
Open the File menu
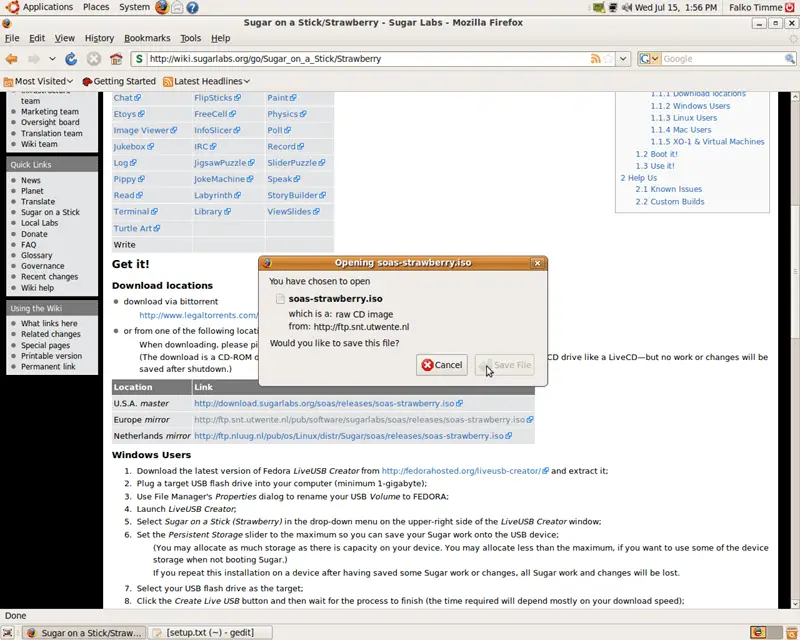tap(12, 38)
